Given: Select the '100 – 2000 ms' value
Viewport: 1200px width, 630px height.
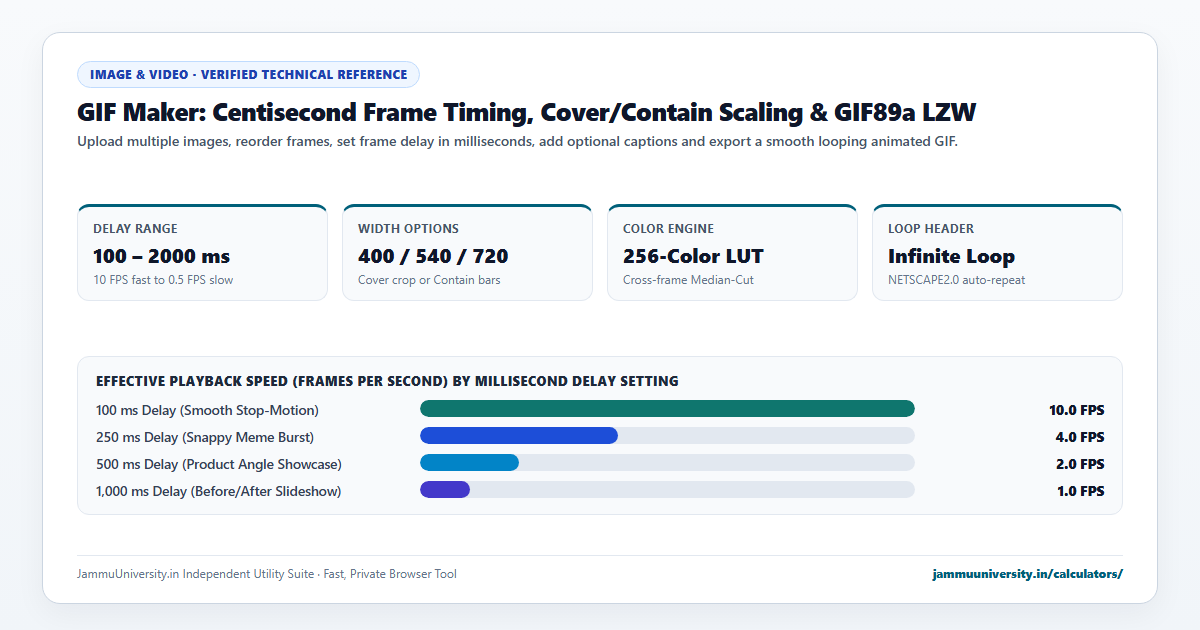Looking at the screenshot, I should click(x=161, y=256).
